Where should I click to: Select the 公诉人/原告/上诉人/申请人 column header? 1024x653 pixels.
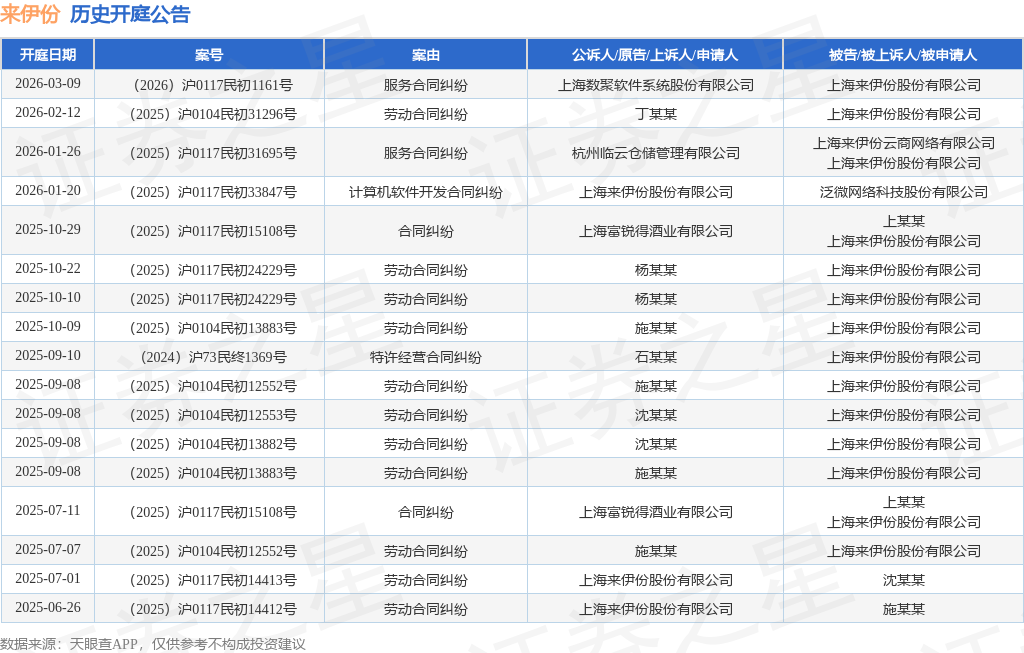coord(655,55)
